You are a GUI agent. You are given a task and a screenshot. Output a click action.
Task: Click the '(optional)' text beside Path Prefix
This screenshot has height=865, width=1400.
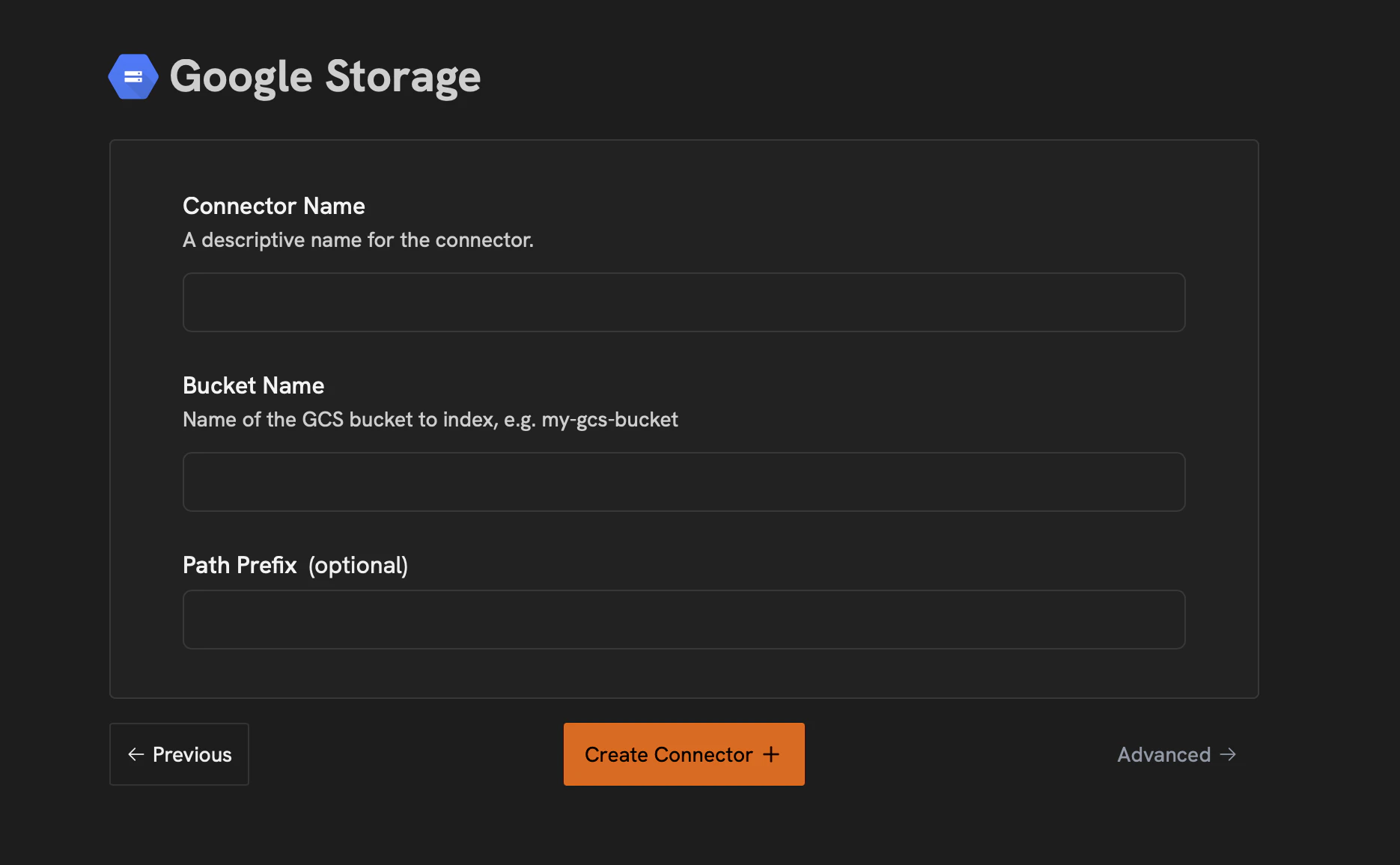(x=358, y=565)
